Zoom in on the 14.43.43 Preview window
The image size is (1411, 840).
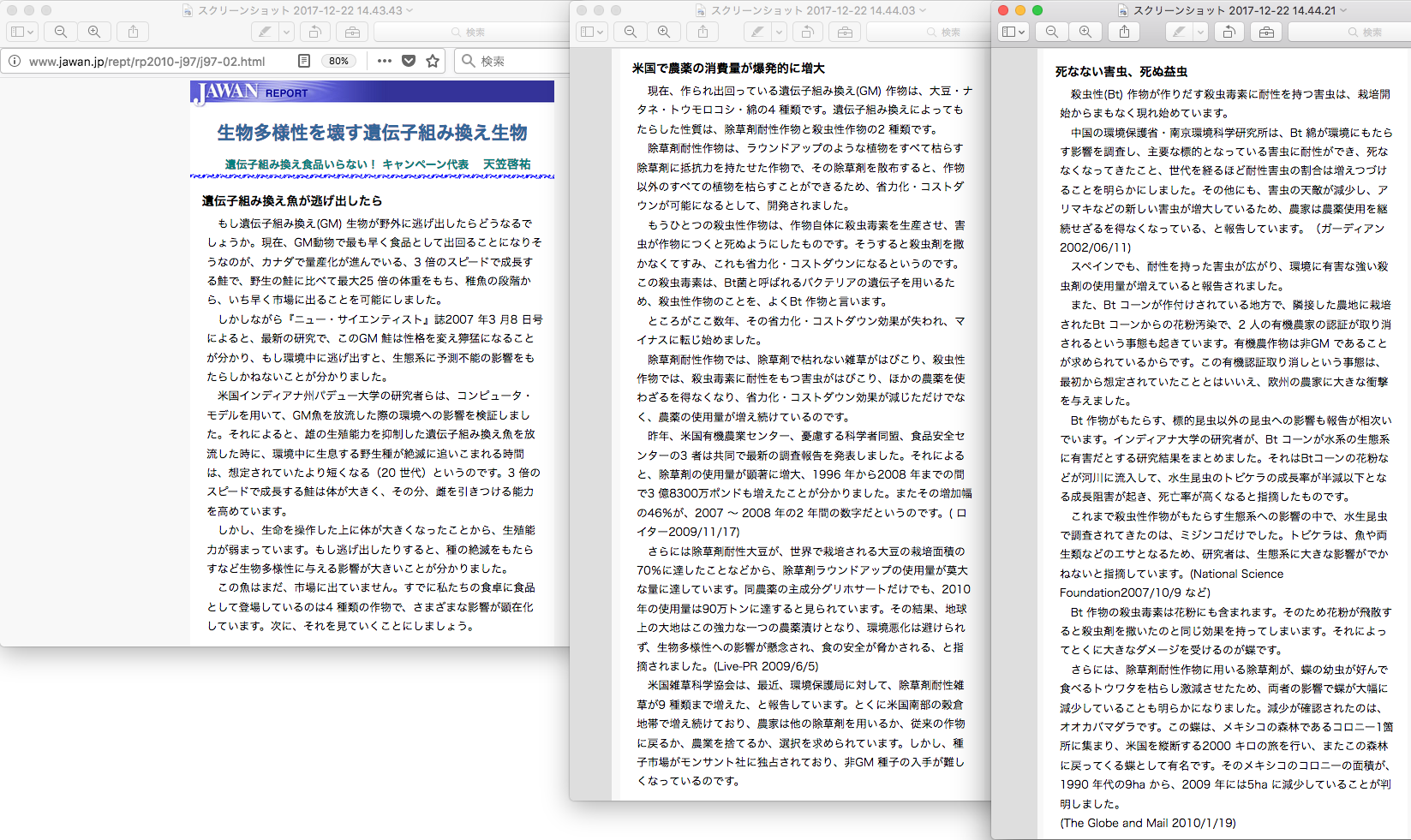pyautogui.click(x=94, y=32)
